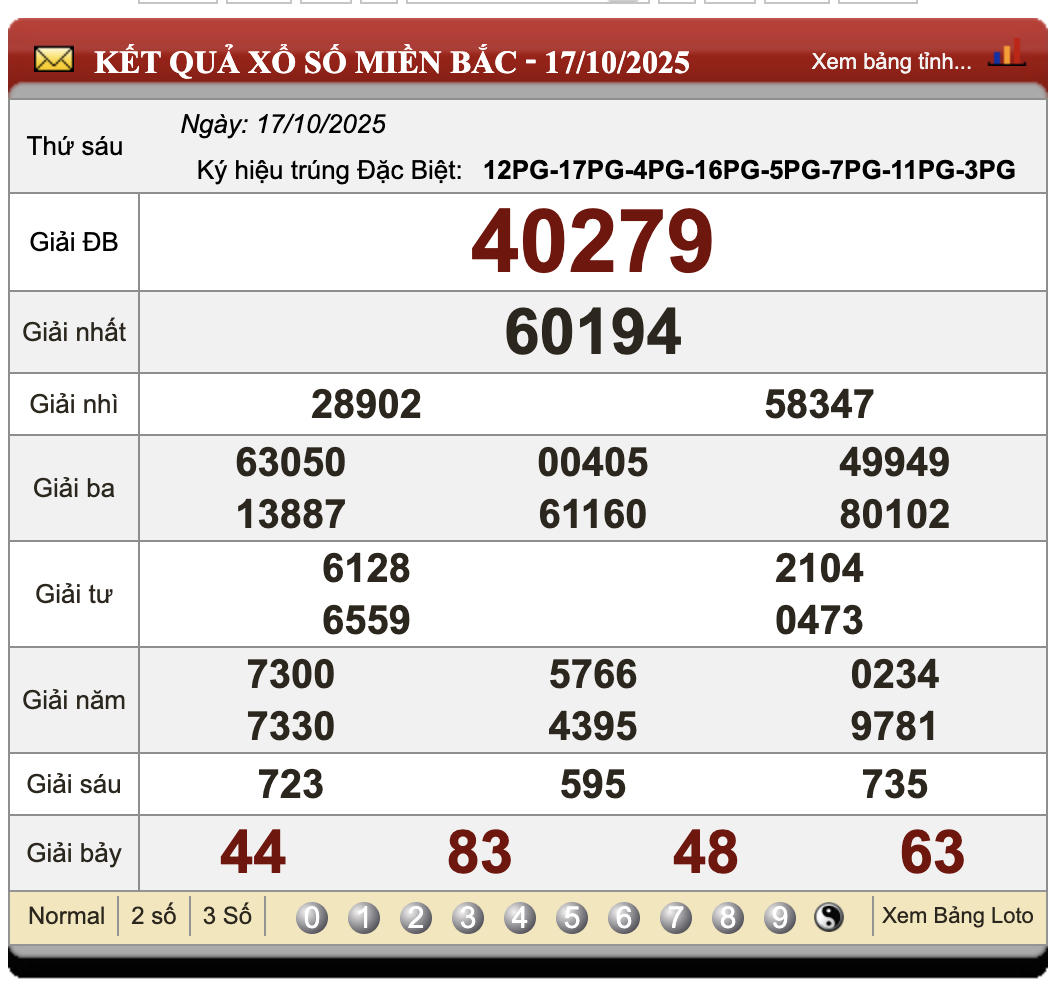This screenshot has height=986, width=1058.
Task: Select the digit 4 filter icon
Action: pos(519,916)
